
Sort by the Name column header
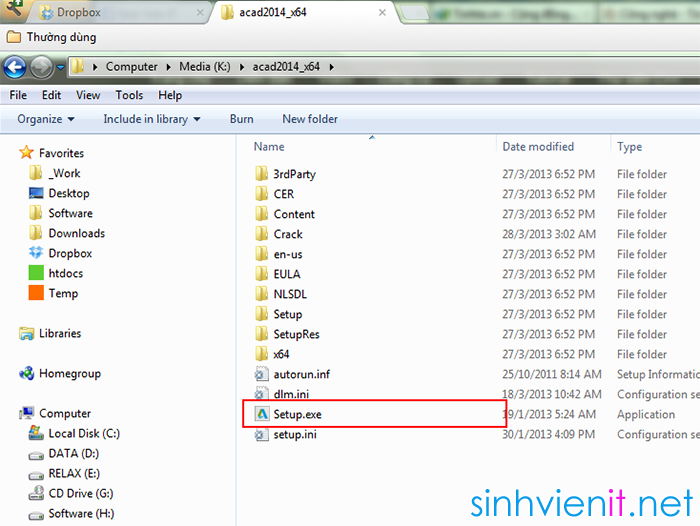pos(269,146)
